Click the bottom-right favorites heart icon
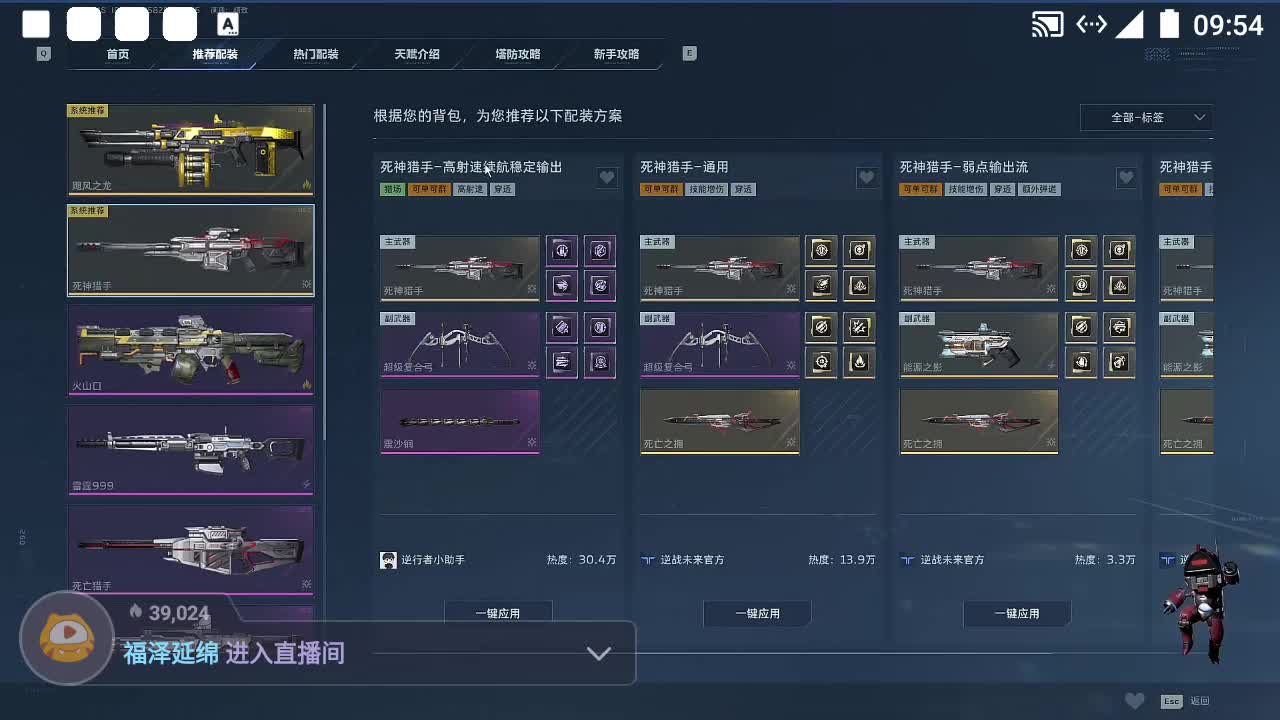 [1134, 701]
